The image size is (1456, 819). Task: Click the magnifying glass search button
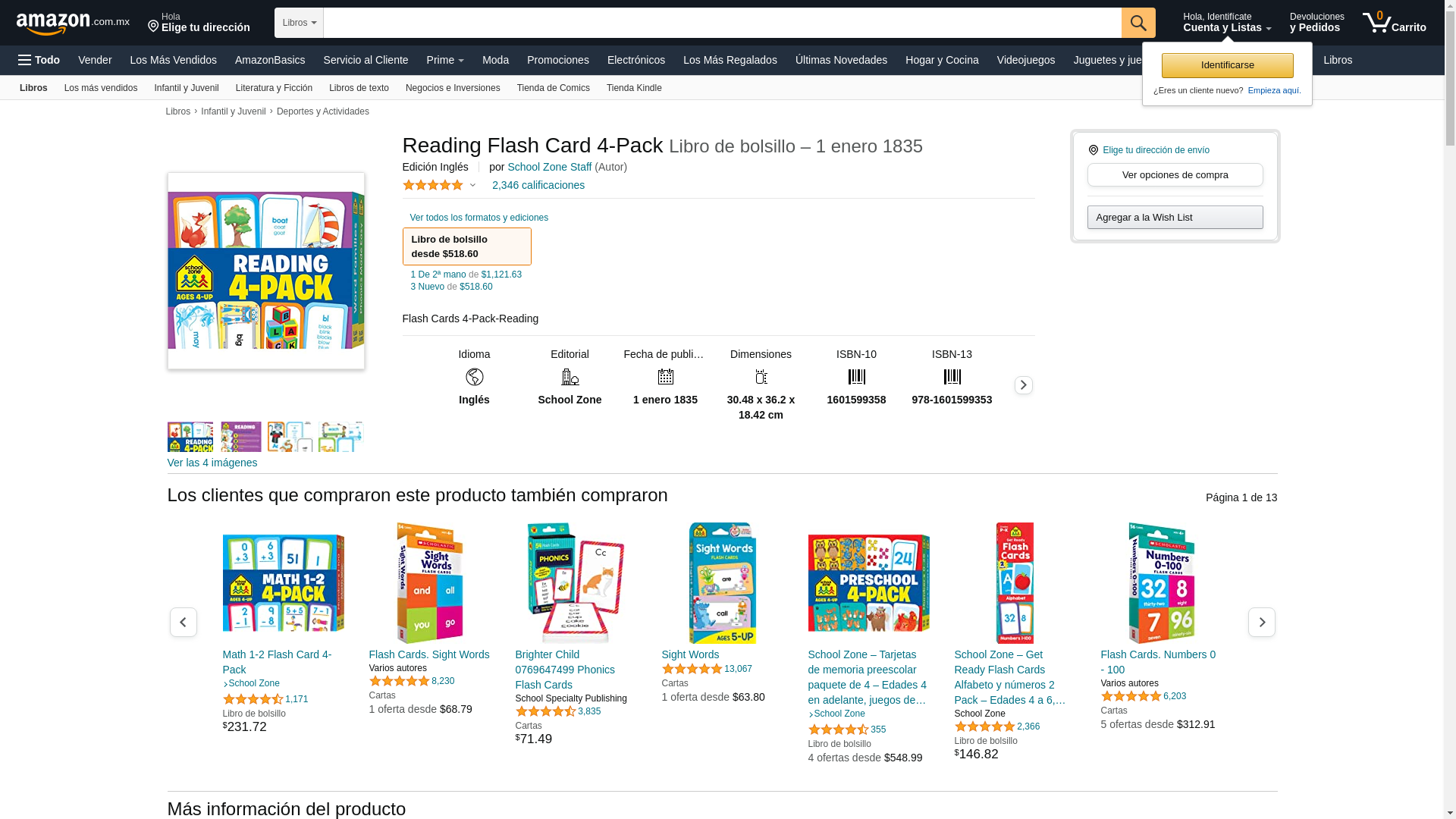[1138, 23]
